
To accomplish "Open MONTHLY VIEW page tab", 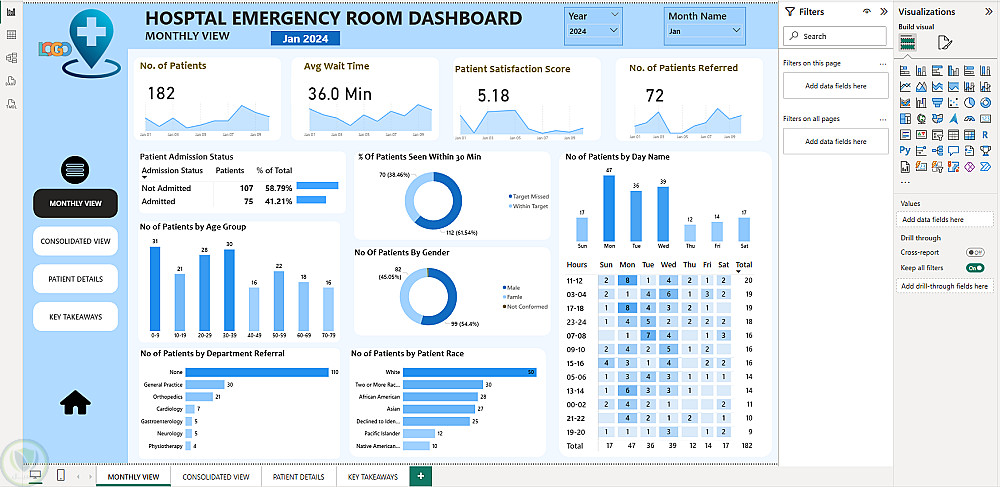I will pos(133,477).
